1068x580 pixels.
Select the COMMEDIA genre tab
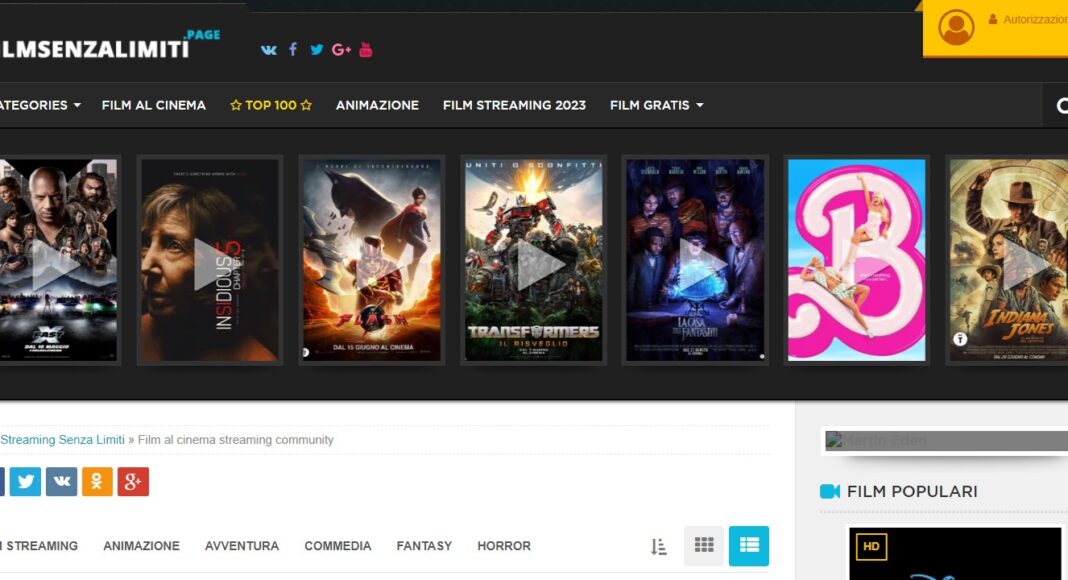338,546
